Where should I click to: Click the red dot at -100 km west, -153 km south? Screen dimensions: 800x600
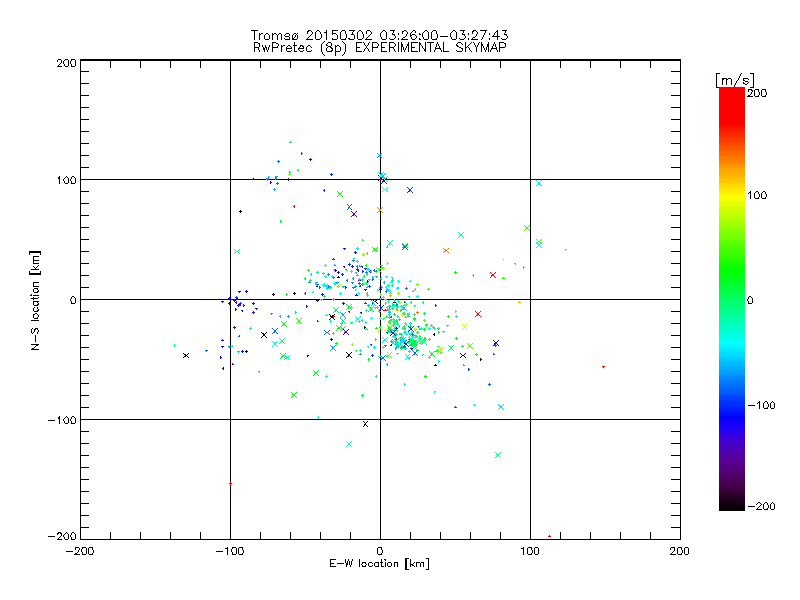[231, 483]
